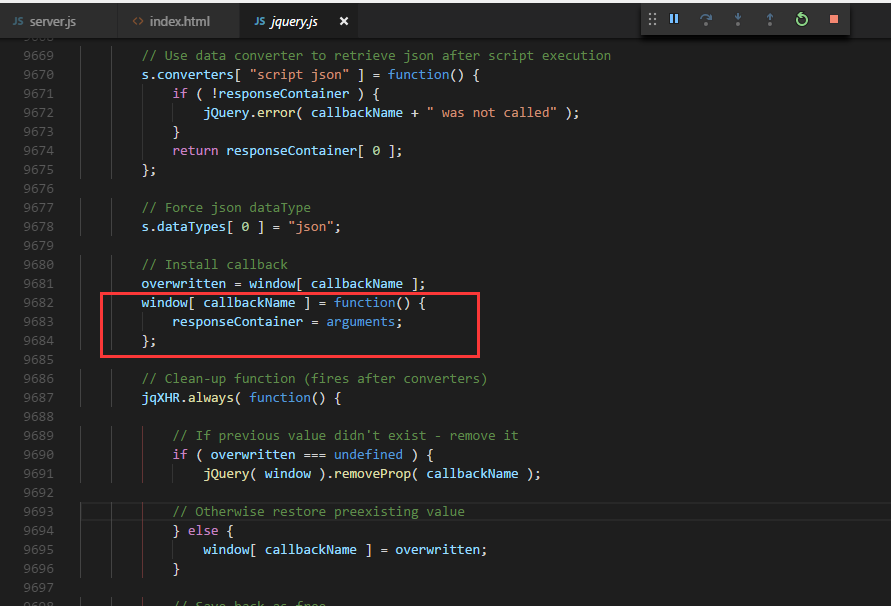This screenshot has height=606, width=891.
Task: Click "!responseContainer" in the if condition
Action: click(280, 94)
